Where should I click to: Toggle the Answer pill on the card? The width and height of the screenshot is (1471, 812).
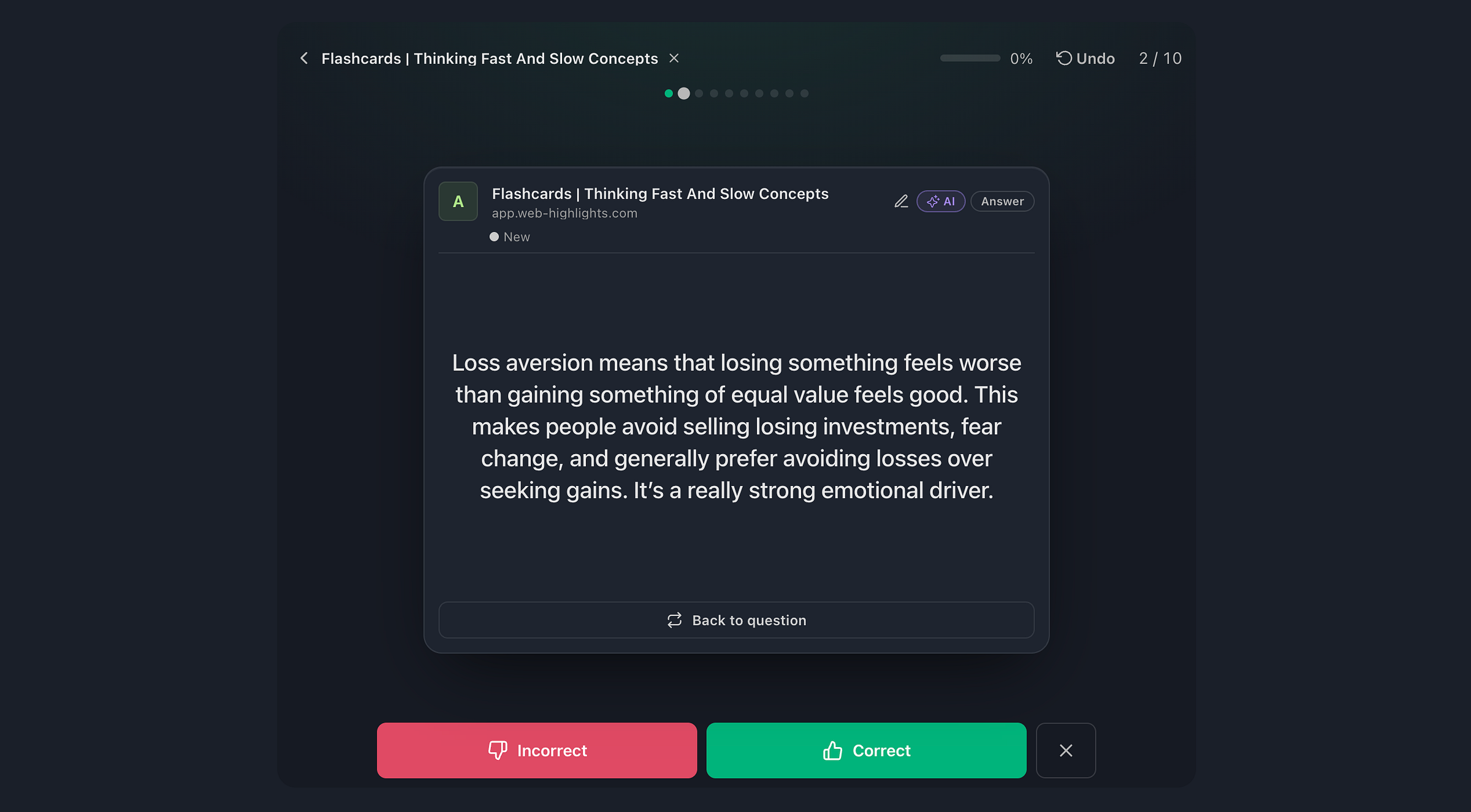click(1002, 201)
